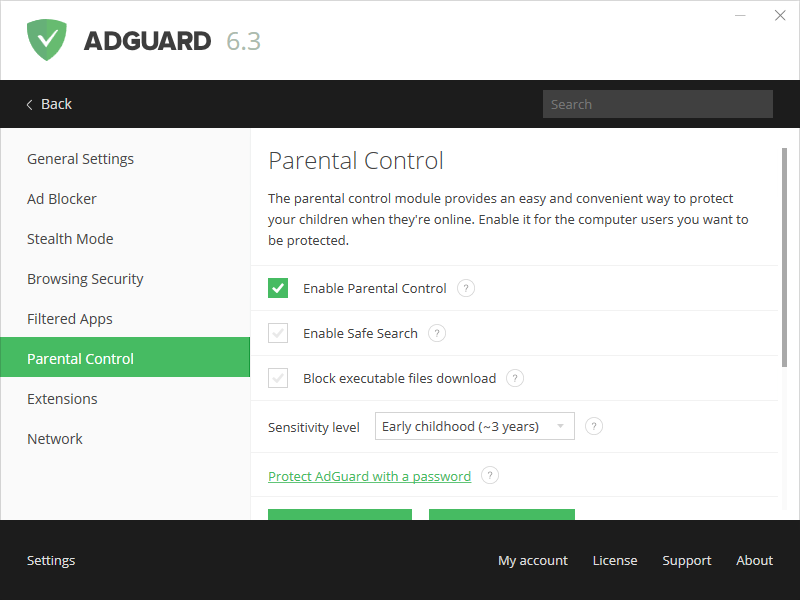800x600 pixels.
Task: Minimize the AdGuard window
Action: point(741,16)
